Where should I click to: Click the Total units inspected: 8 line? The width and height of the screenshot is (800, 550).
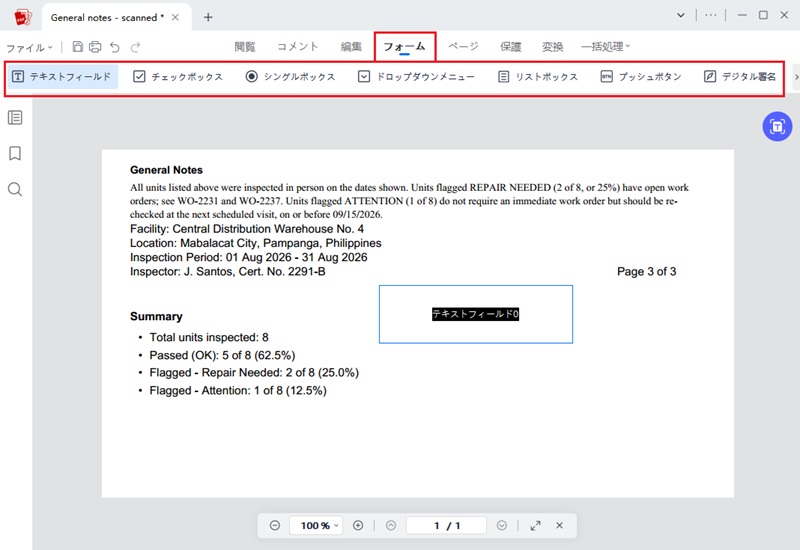tap(209, 337)
